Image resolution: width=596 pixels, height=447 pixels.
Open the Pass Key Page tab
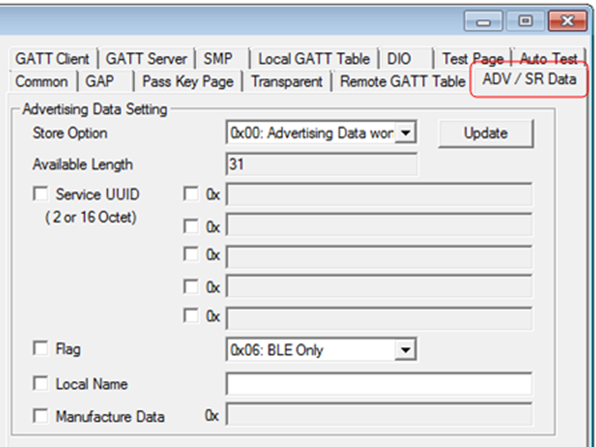[x=188, y=81]
